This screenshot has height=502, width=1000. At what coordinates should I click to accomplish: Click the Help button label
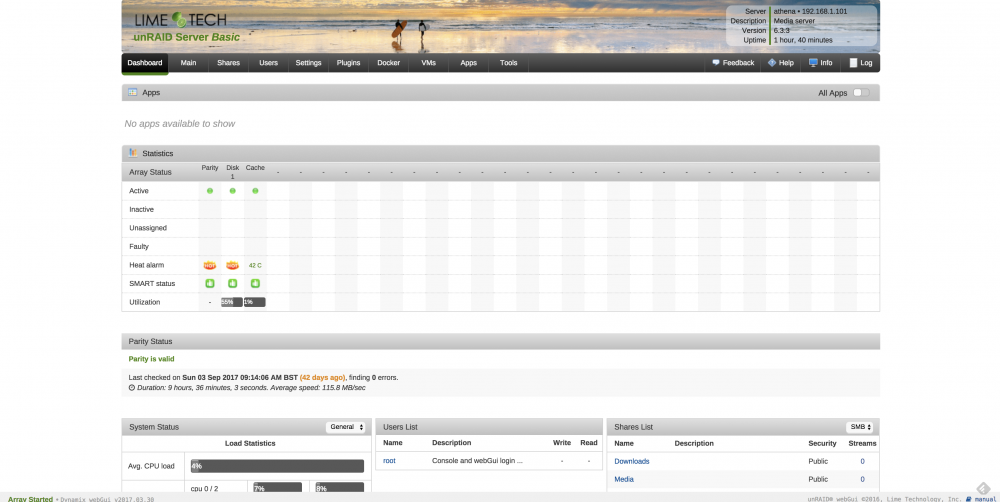(786, 63)
